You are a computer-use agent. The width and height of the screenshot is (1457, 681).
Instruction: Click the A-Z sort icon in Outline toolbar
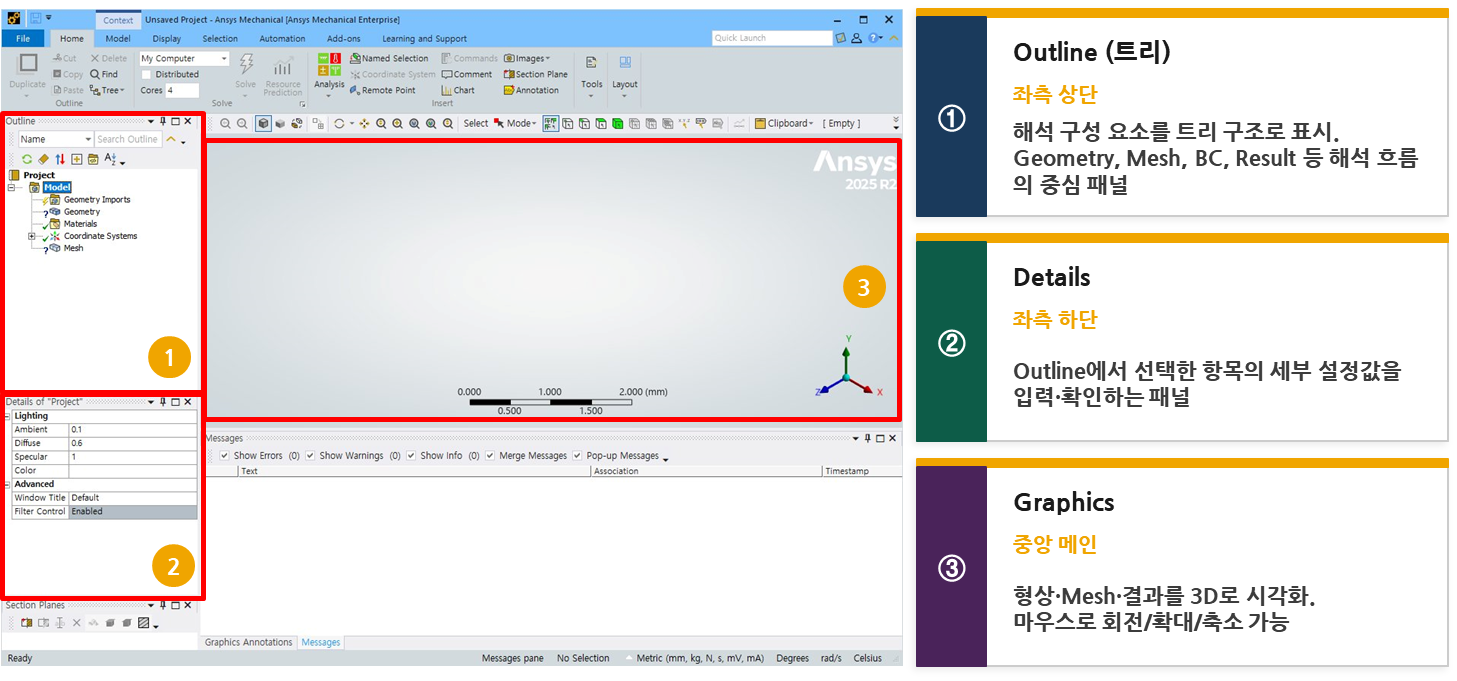(x=110, y=159)
